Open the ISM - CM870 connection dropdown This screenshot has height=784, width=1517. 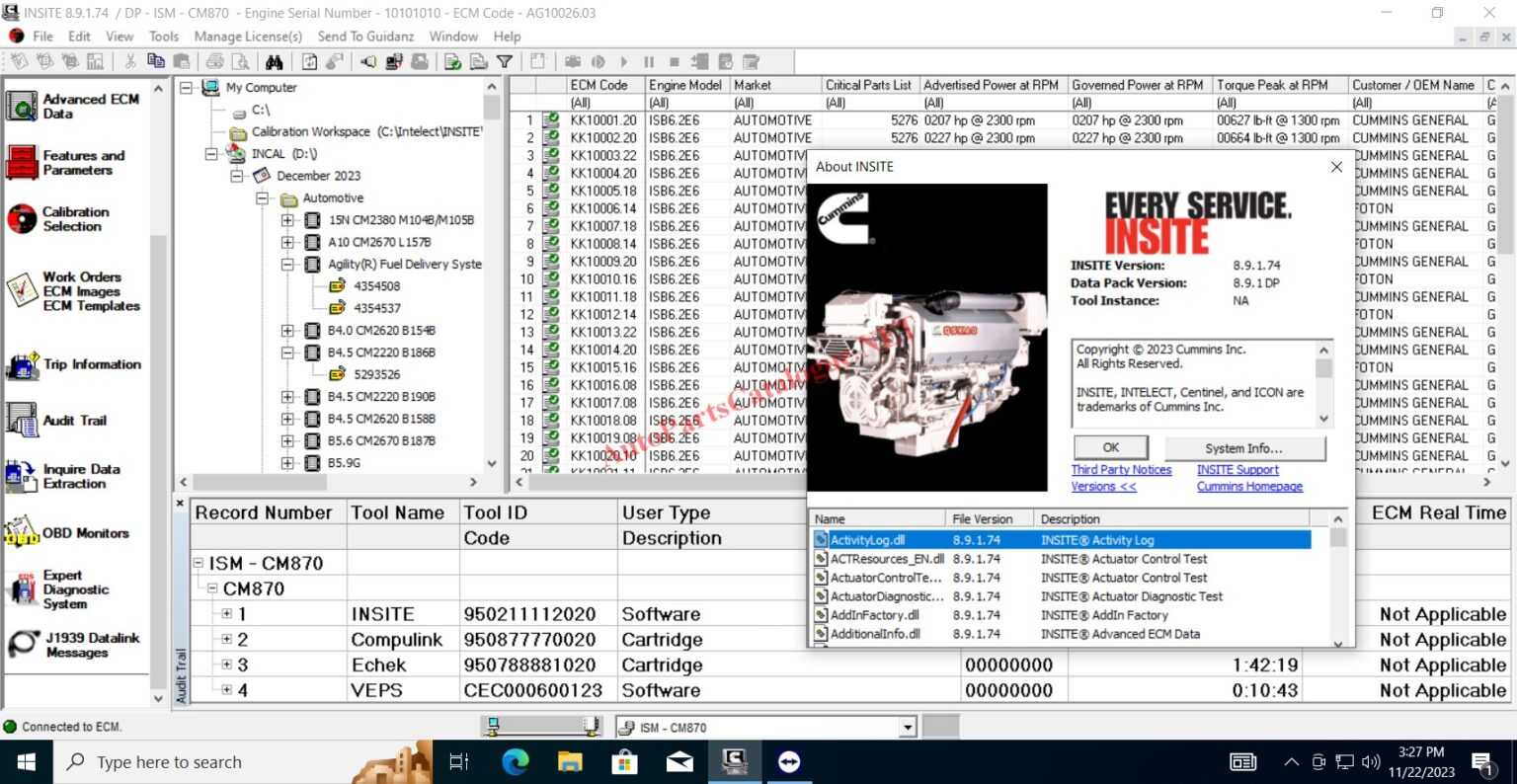908,728
